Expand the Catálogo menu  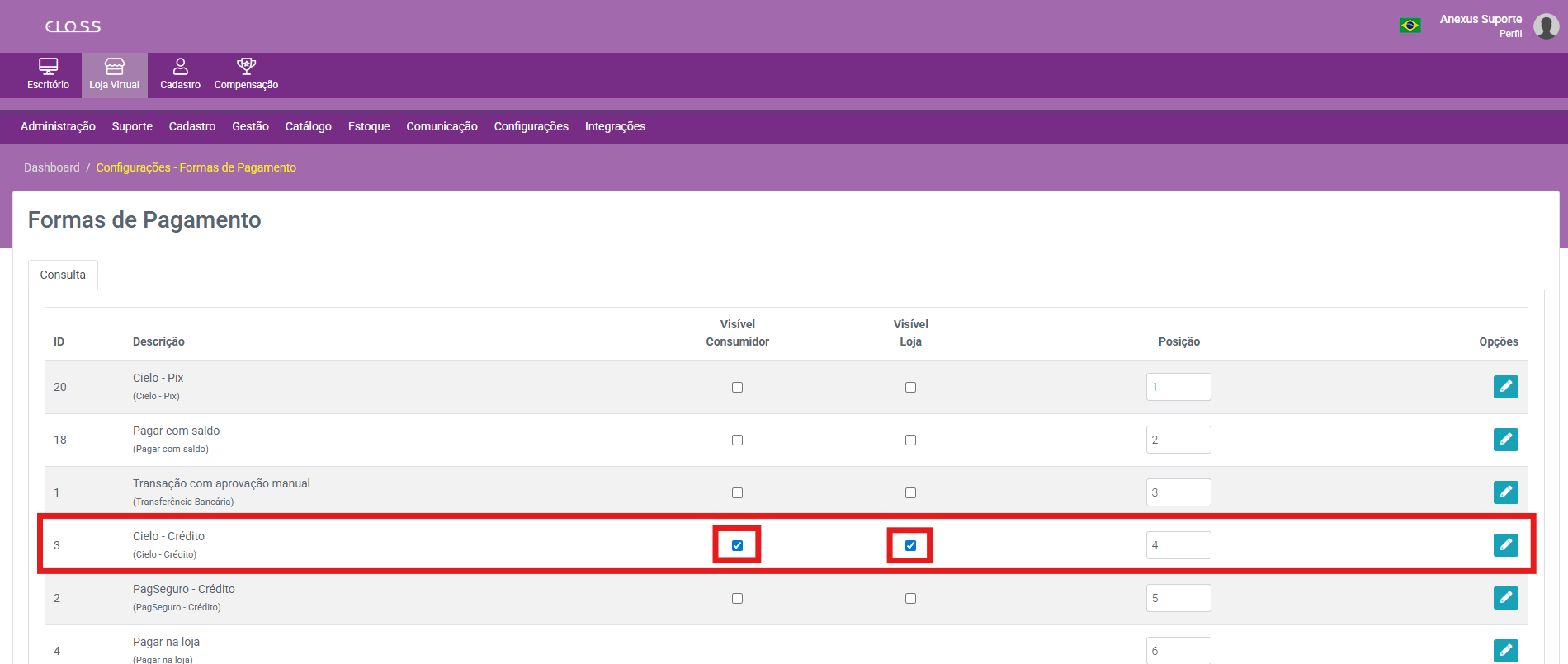point(308,126)
